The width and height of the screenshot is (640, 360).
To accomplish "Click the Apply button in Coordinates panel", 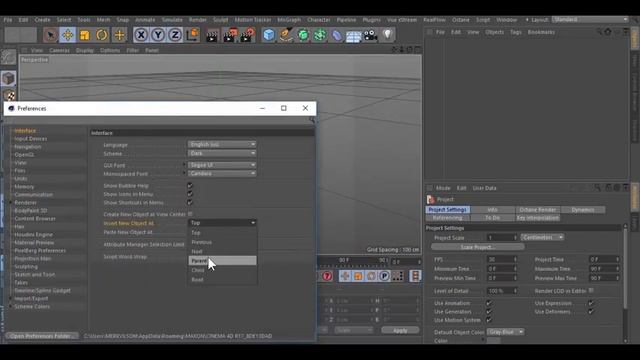I will click(x=400, y=331).
